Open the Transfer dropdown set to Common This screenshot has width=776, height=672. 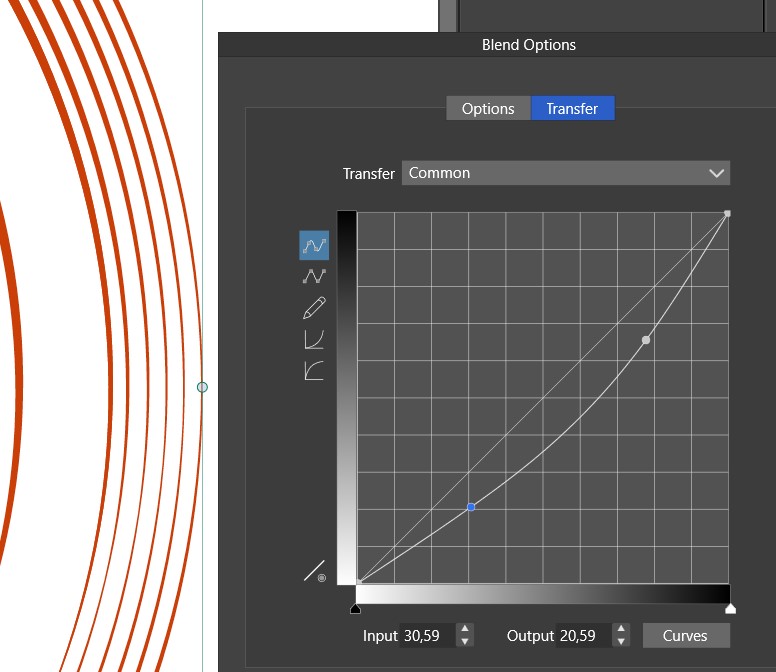coord(566,173)
